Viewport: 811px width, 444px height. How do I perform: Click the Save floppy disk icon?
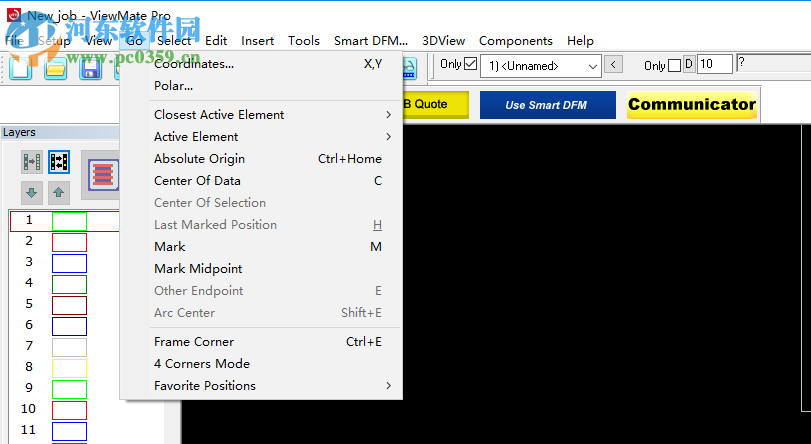(x=89, y=68)
